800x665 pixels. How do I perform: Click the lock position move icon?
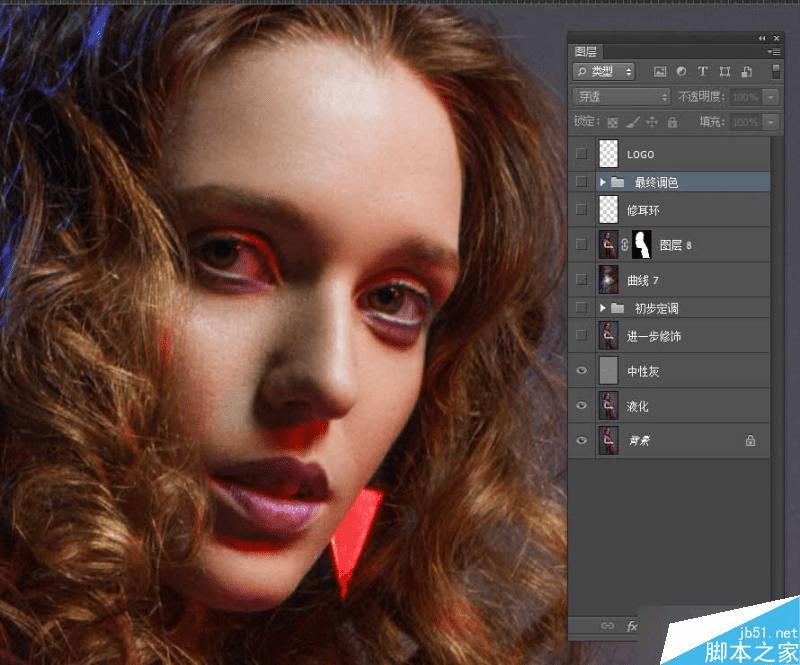652,121
